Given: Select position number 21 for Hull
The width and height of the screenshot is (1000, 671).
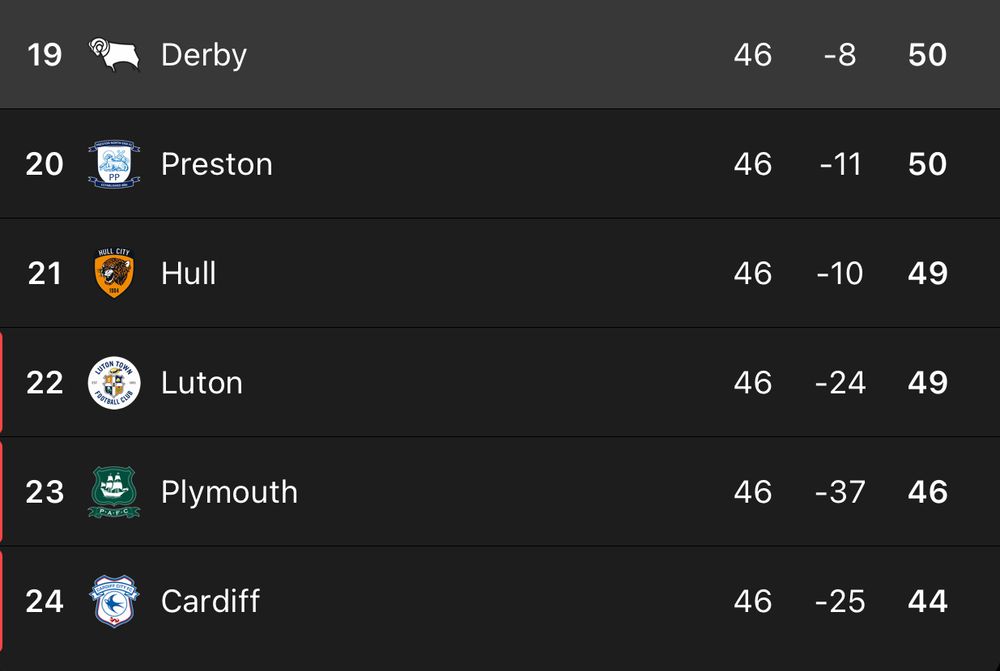Looking at the screenshot, I should 44,273.
